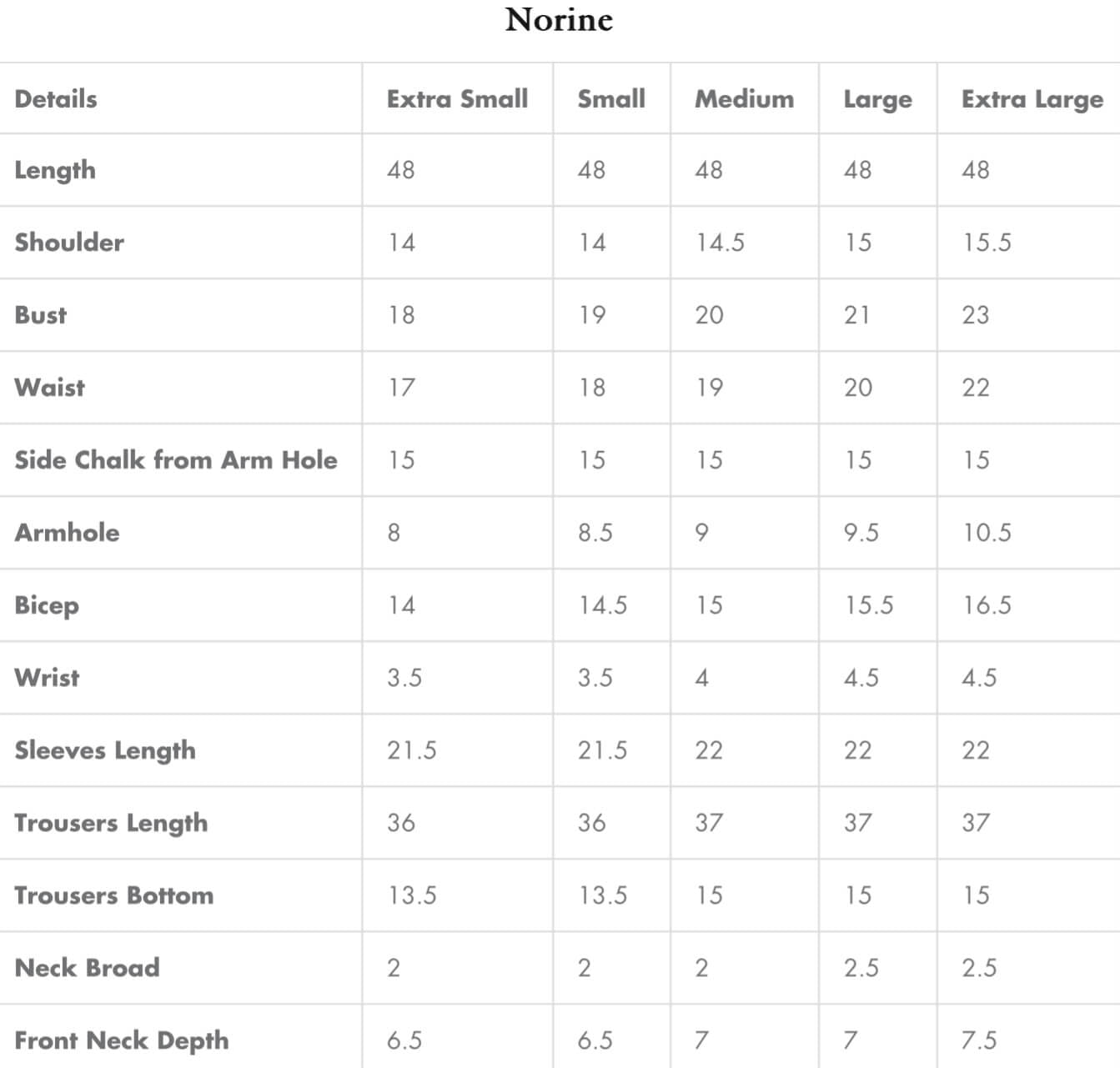1120x1068 pixels.
Task: Click the Large column header
Action: click(877, 99)
